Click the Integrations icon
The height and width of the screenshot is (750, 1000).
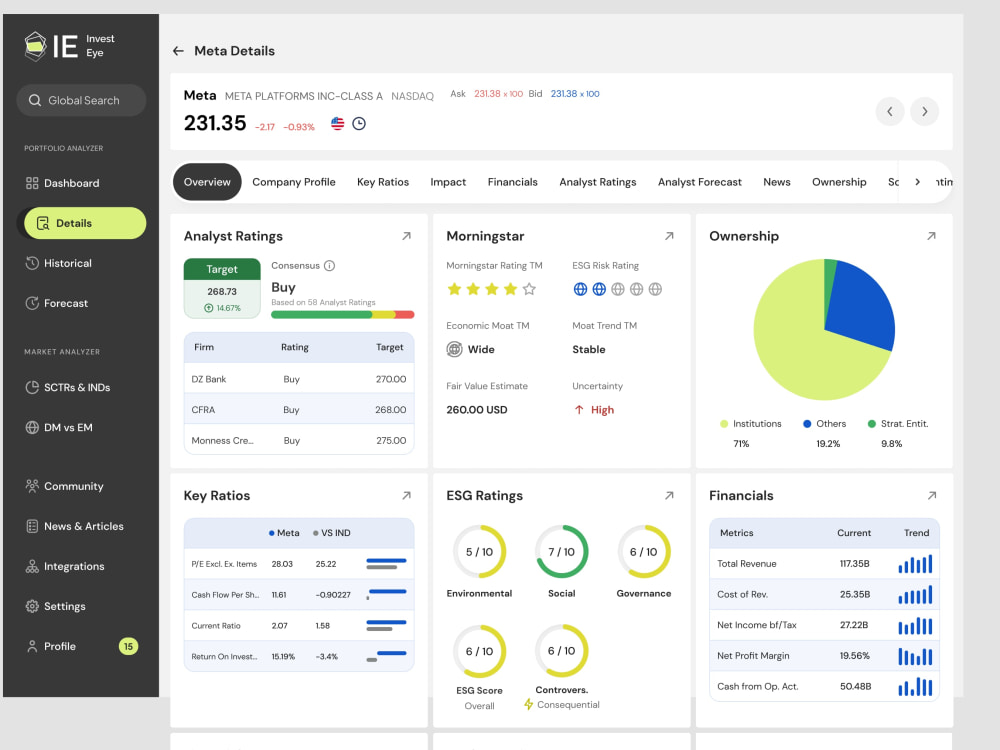pos(32,566)
